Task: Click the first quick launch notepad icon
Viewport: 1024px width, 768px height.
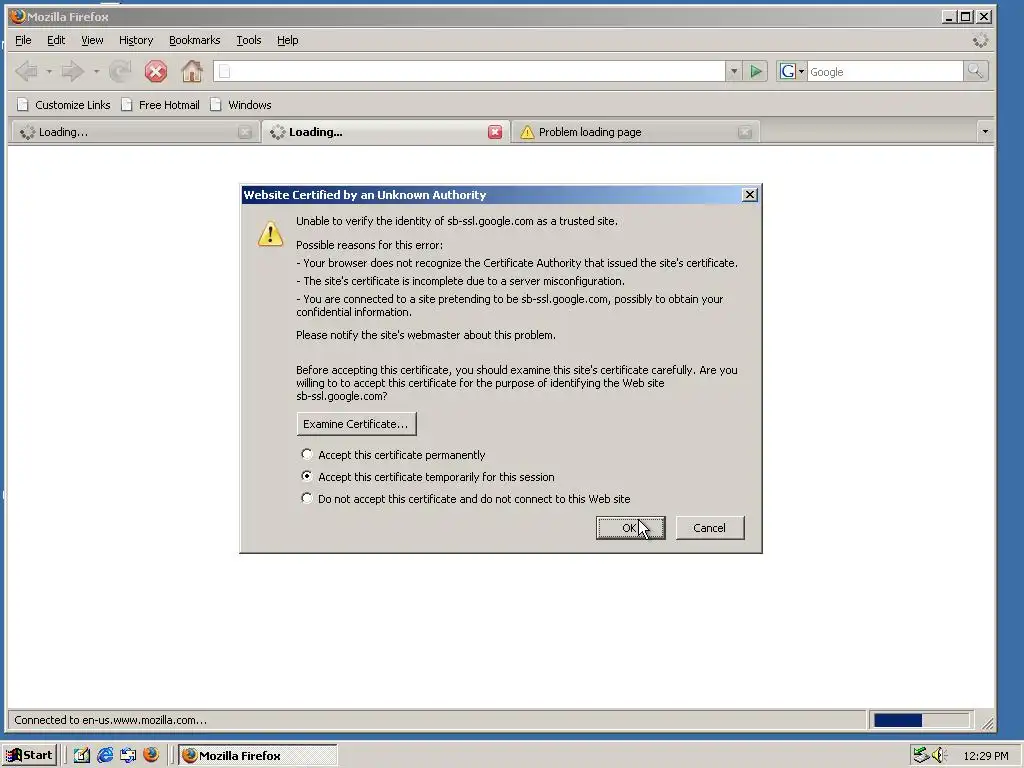Action: (82, 755)
